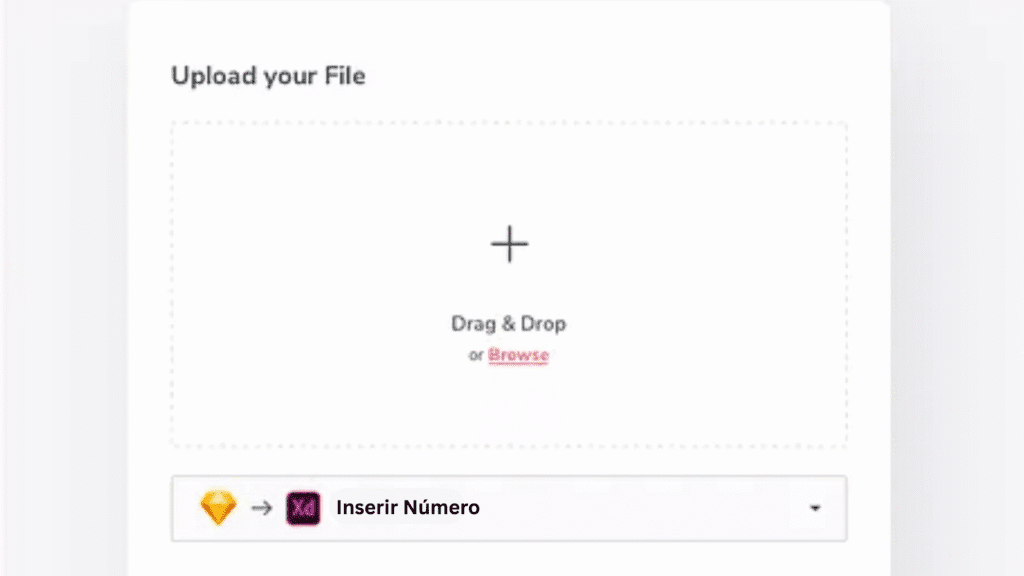
Task: Click white card area below conversion selector
Action: pos(509,560)
